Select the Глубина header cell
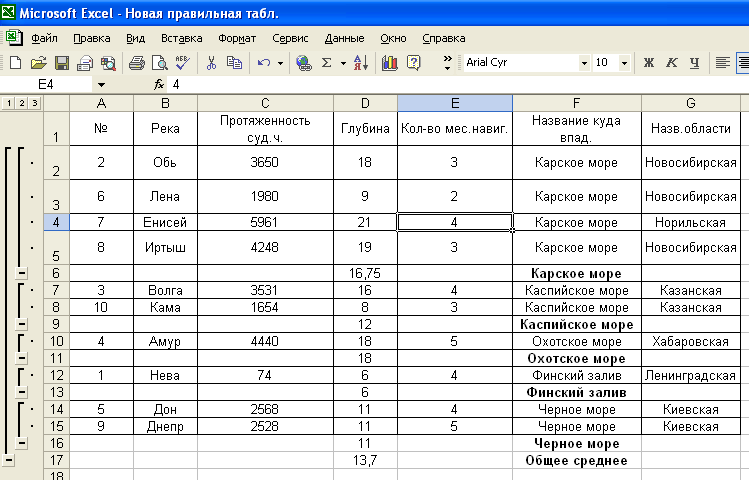Image resolution: width=749 pixels, height=480 pixels. [x=365, y=128]
